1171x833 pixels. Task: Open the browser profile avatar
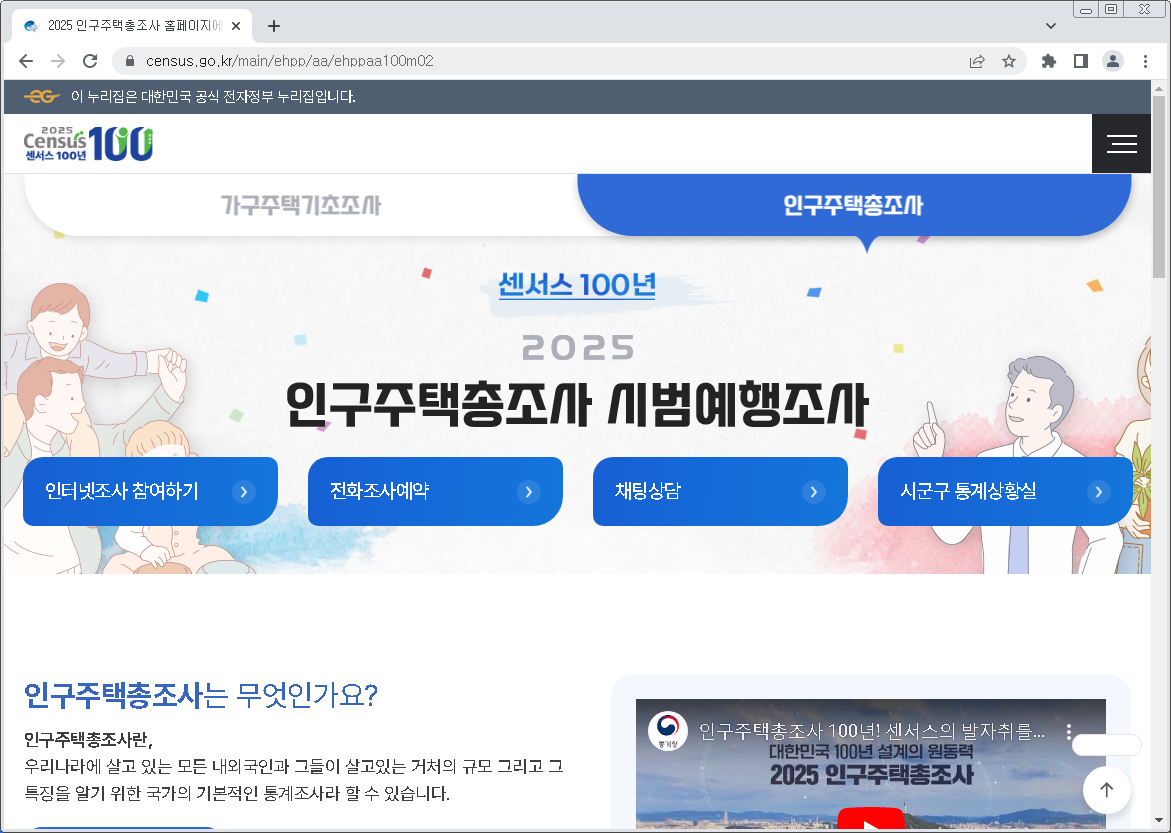coord(1112,60)
